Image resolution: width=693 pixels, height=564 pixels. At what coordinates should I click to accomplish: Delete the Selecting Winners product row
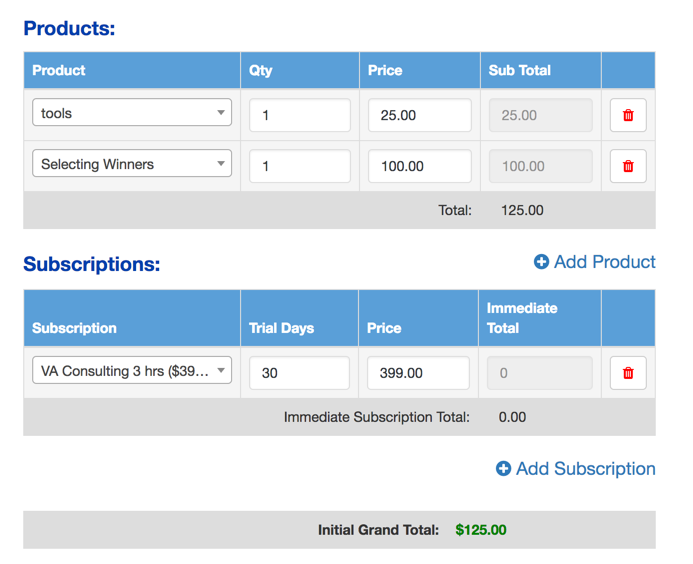[628, 166]
